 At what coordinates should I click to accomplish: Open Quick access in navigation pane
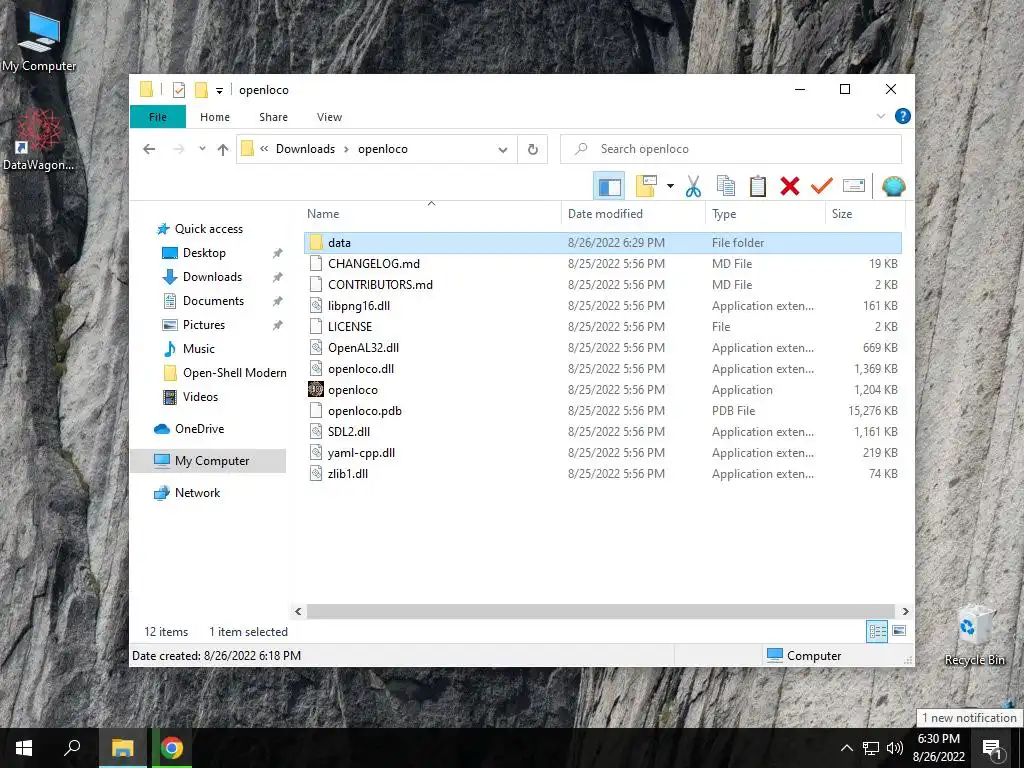click(x=208, y=229)
